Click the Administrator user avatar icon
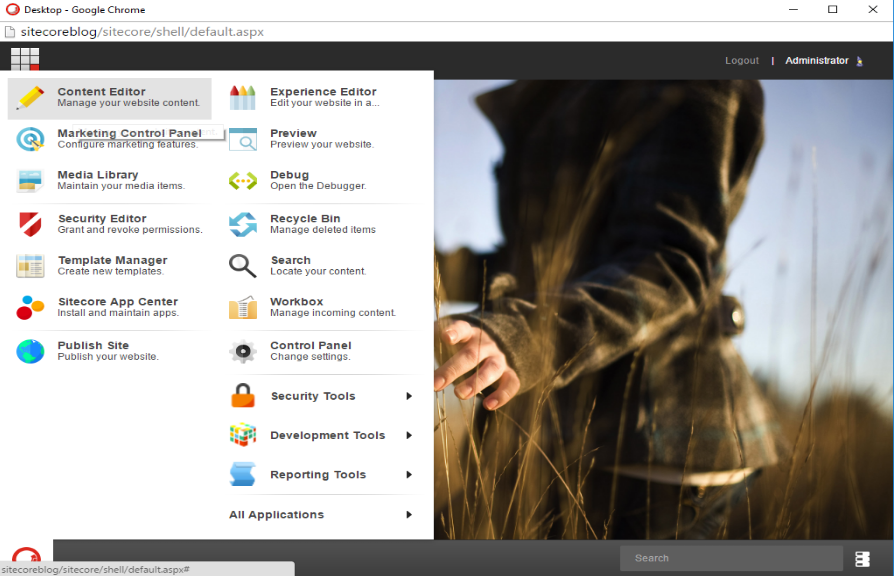 pyautogui.click(x=860, y=61)
